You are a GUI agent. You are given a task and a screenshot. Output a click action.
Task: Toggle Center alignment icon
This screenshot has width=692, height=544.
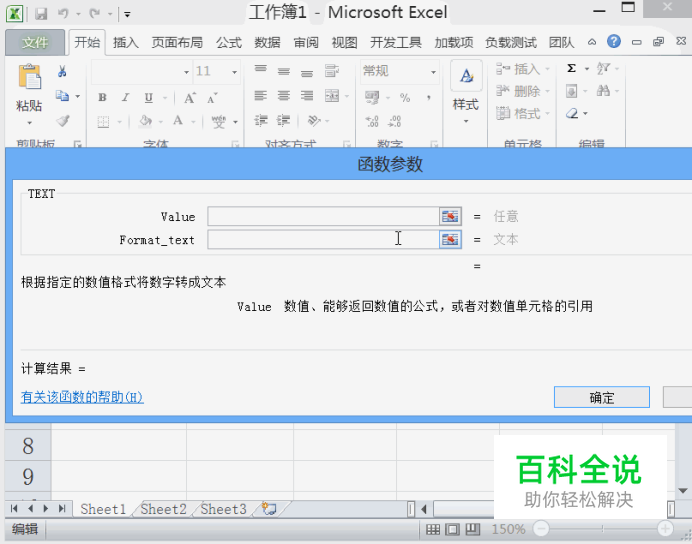coord(284,95)
